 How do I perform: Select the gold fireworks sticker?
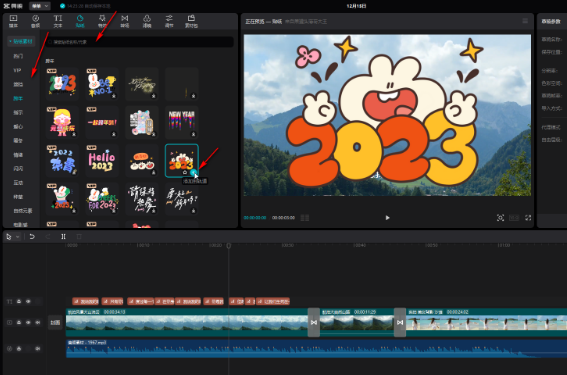point(142,84)
